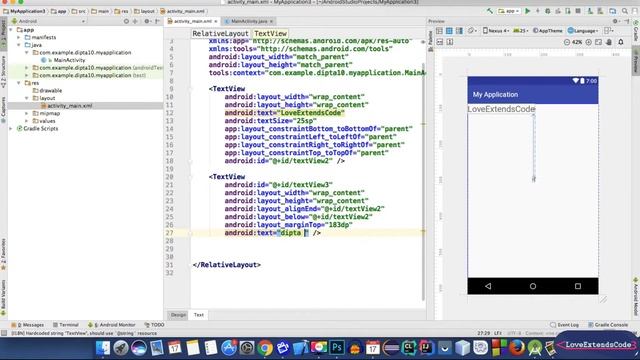Image resolution: width=640 pixels, height=360 pixels.
Task: Click the notification bell icon in Preview
Action: pos(621,42)
